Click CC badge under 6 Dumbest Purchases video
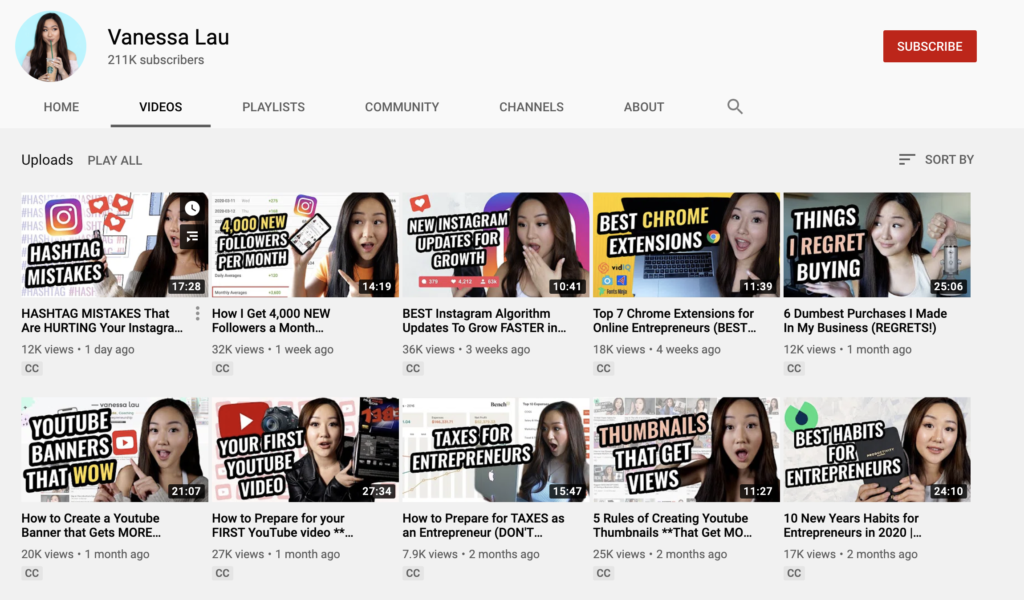The image size is (1024, 600). click(794, 368)
